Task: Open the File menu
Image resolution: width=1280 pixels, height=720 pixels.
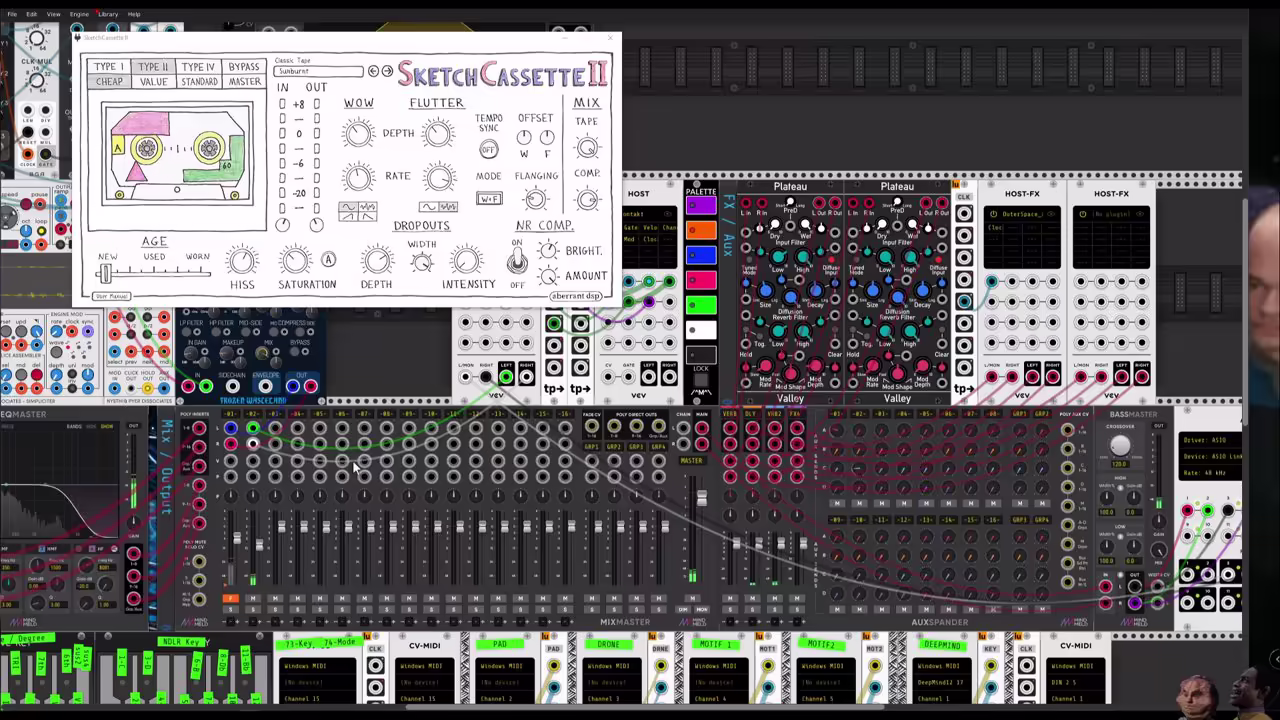Action: tap(12, 14)
